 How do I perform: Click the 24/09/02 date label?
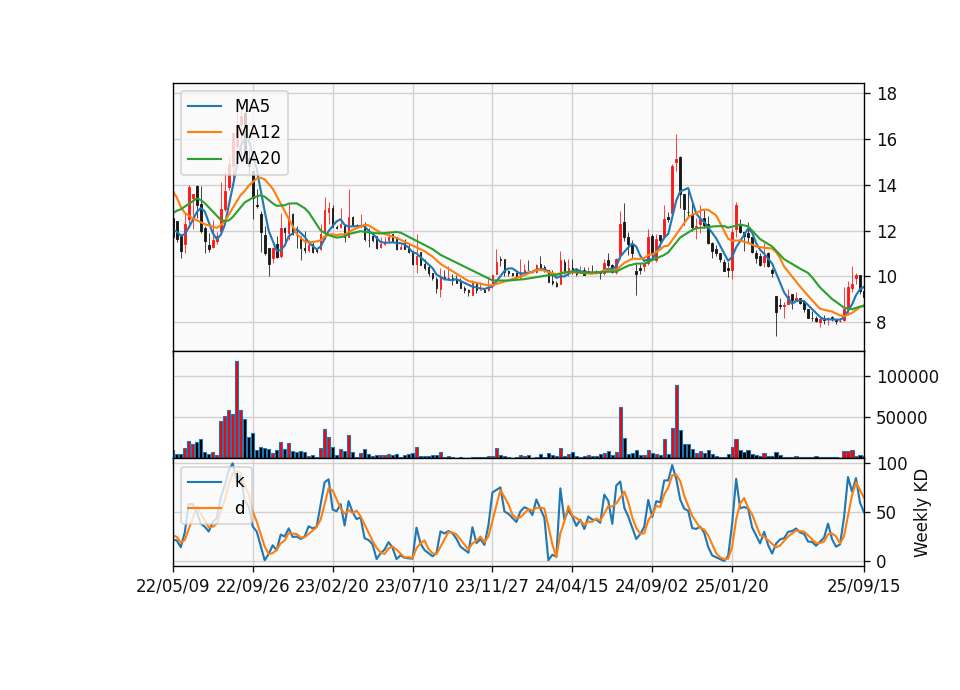[651, 586]
